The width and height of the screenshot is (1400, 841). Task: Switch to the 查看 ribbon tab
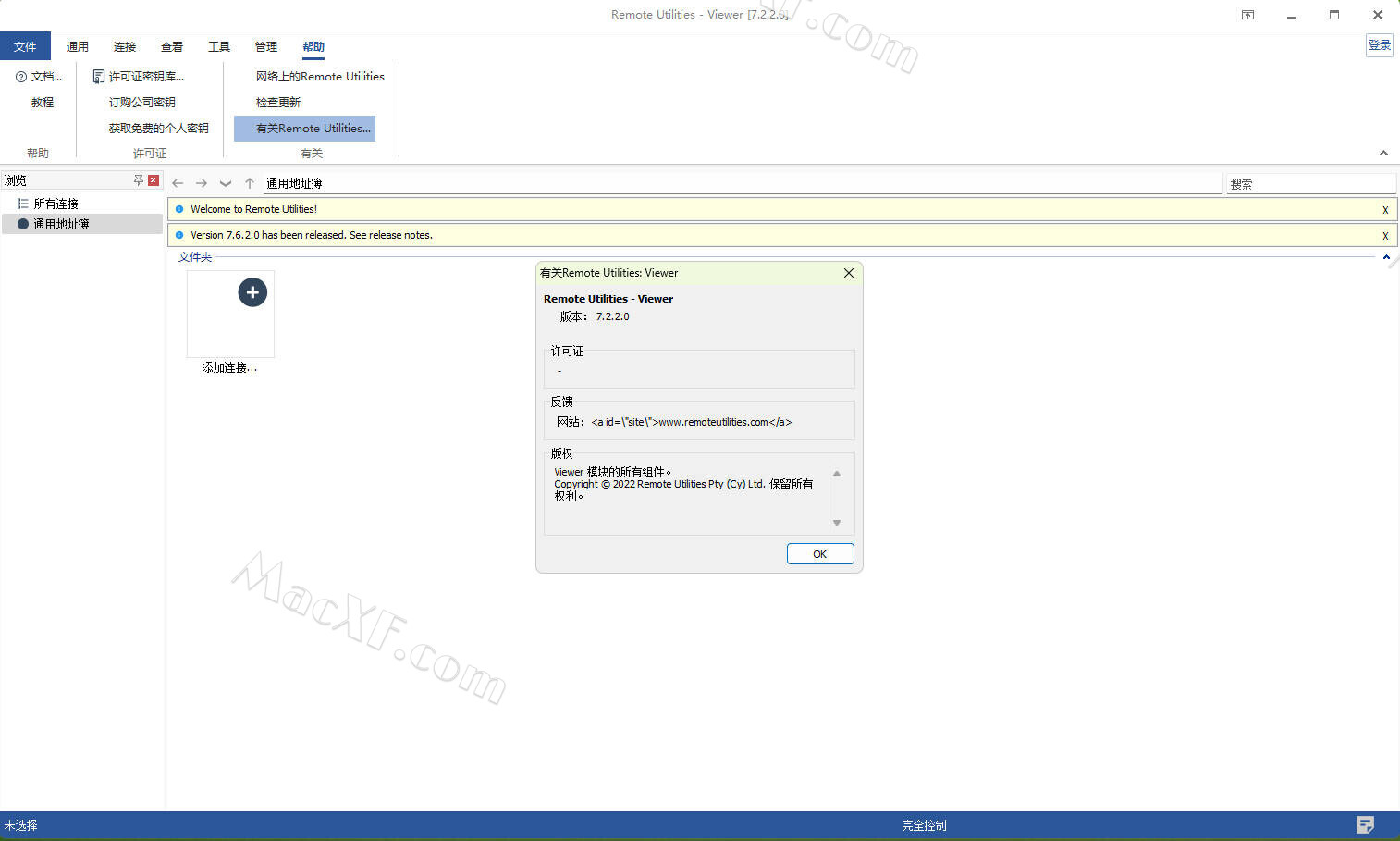coord(172,46)
